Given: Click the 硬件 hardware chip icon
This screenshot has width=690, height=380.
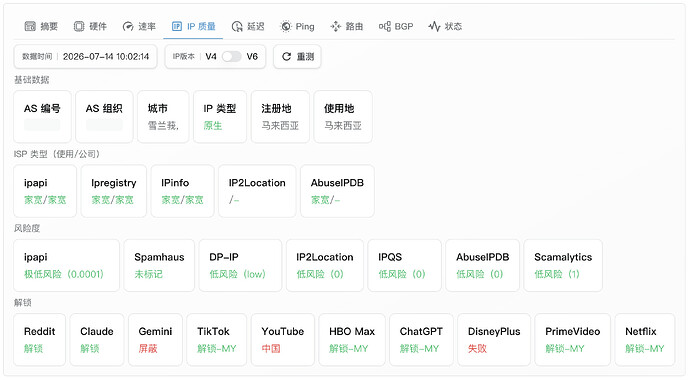Looking at the screenshot, I should [x=79, y=26].
